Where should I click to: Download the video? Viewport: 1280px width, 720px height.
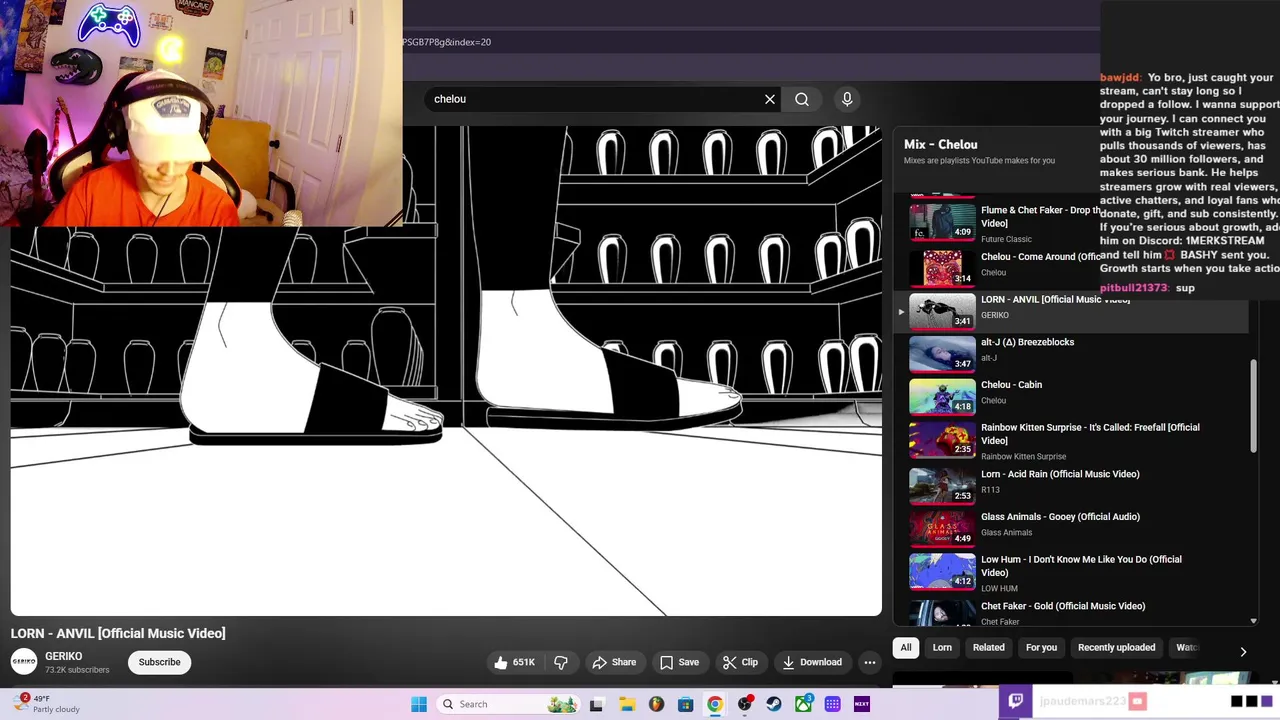coord(812,662)
